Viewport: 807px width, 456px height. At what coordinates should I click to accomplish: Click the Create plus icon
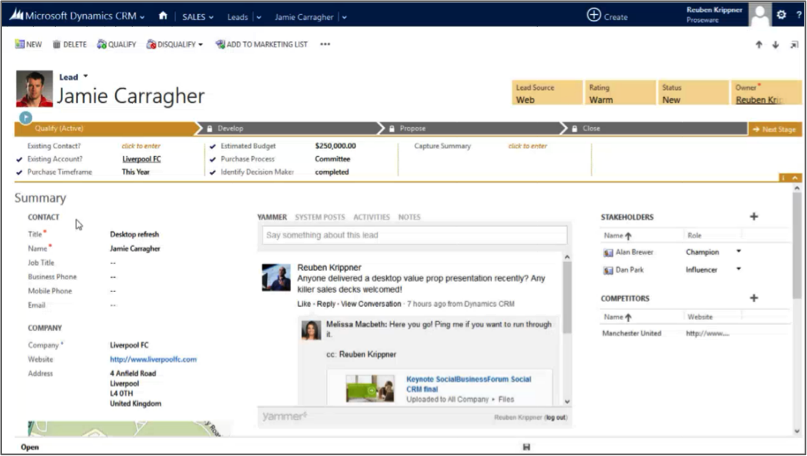pyautogui.click(x=593, y=15)
